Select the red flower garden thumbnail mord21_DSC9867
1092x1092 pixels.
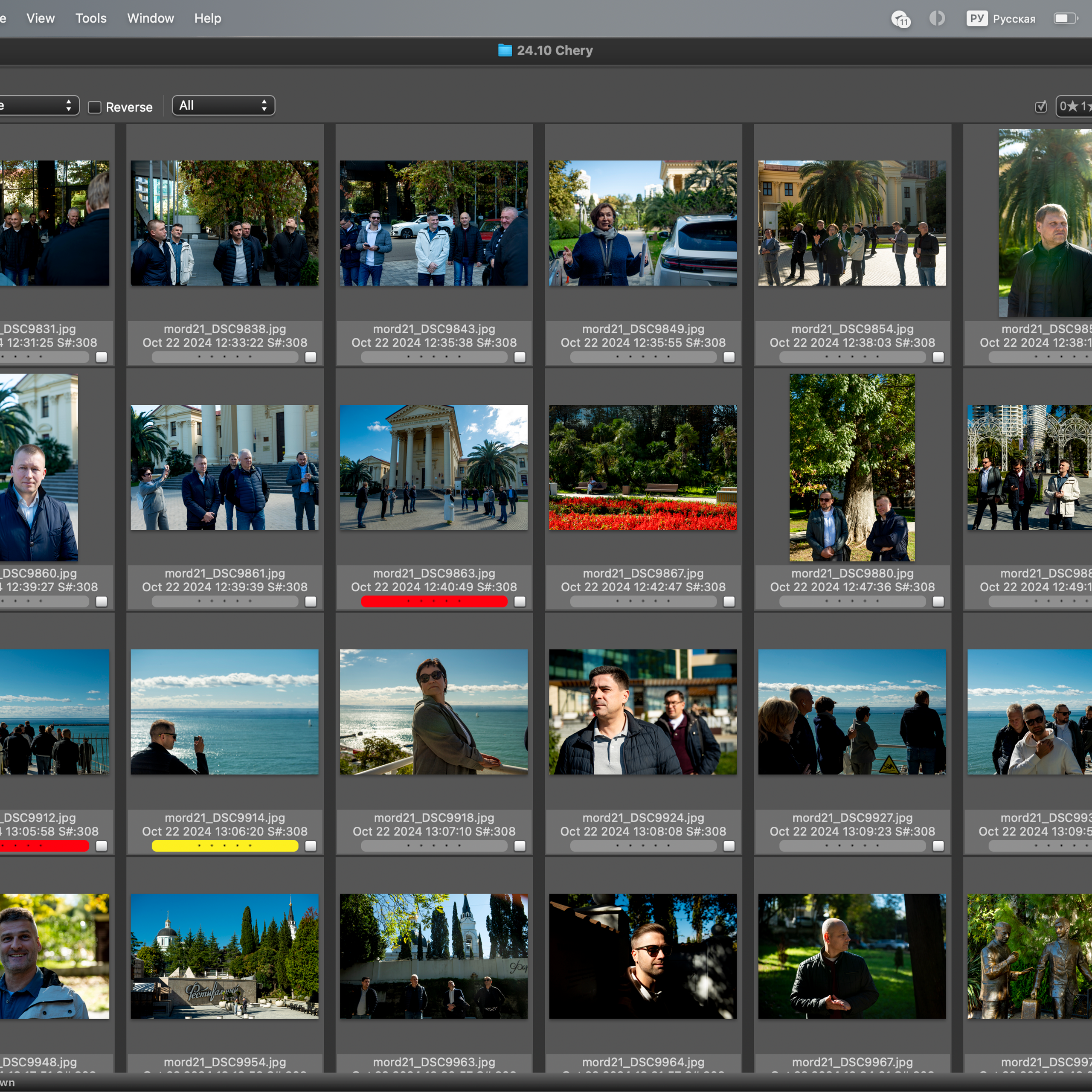tap(643, 468)
